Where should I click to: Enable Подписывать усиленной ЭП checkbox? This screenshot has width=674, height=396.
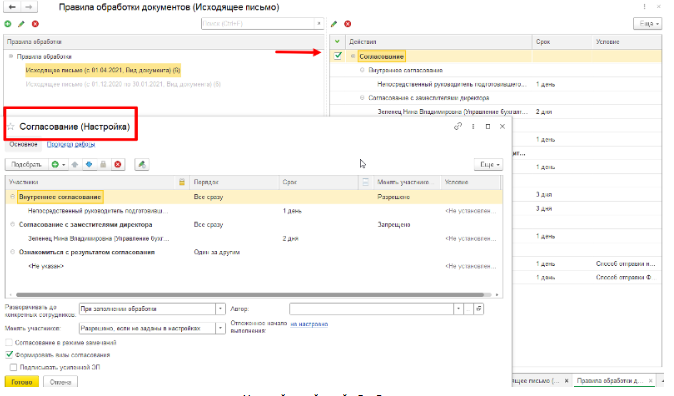13,367
